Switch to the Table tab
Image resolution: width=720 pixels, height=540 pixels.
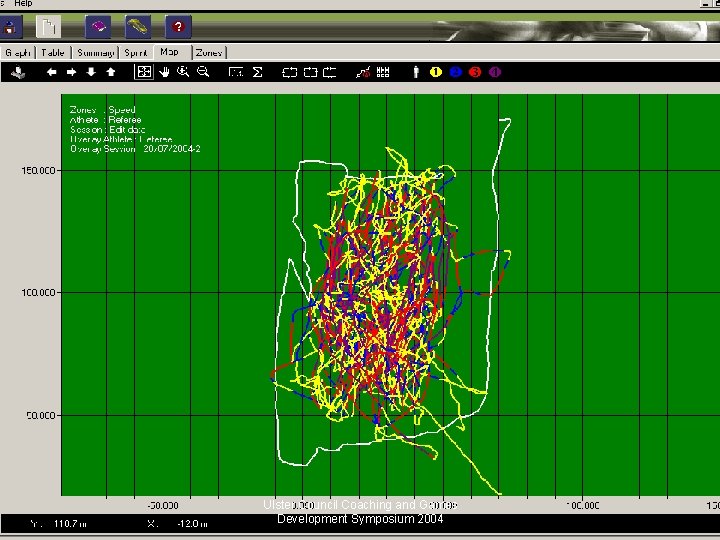click(53, 53)
